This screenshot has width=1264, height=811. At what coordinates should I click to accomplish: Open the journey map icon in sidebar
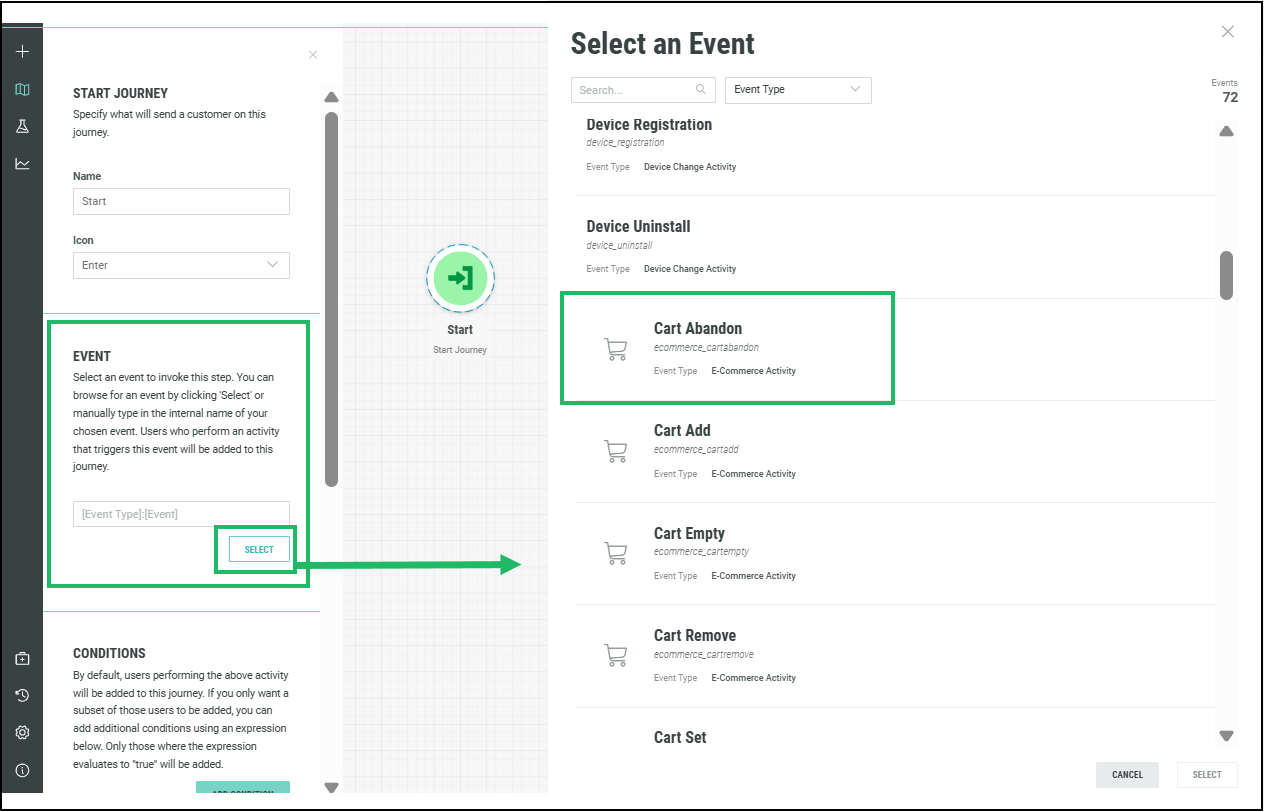(x=22, y=89)
